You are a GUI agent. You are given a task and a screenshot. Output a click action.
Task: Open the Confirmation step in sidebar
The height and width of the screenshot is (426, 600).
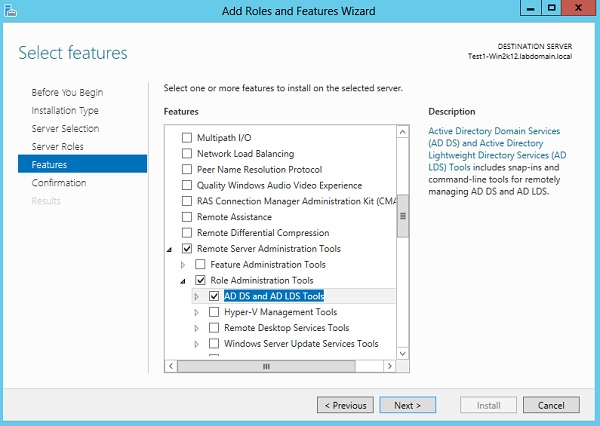click(x=59, y=183)
